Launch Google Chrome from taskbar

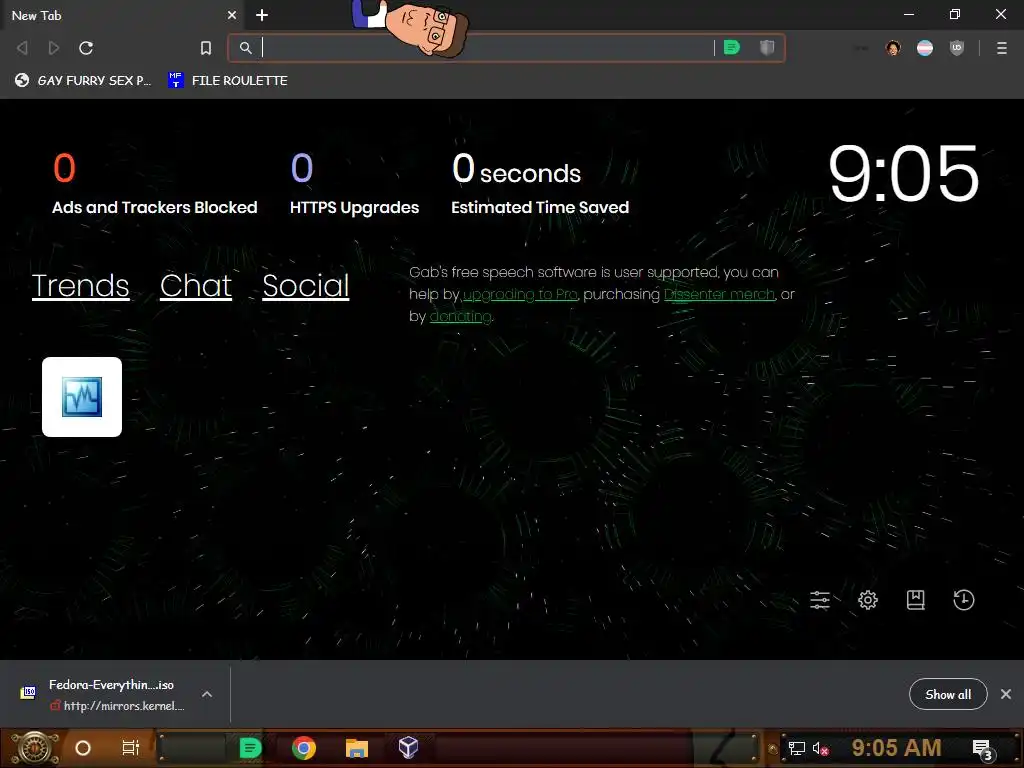click(304, 748)
